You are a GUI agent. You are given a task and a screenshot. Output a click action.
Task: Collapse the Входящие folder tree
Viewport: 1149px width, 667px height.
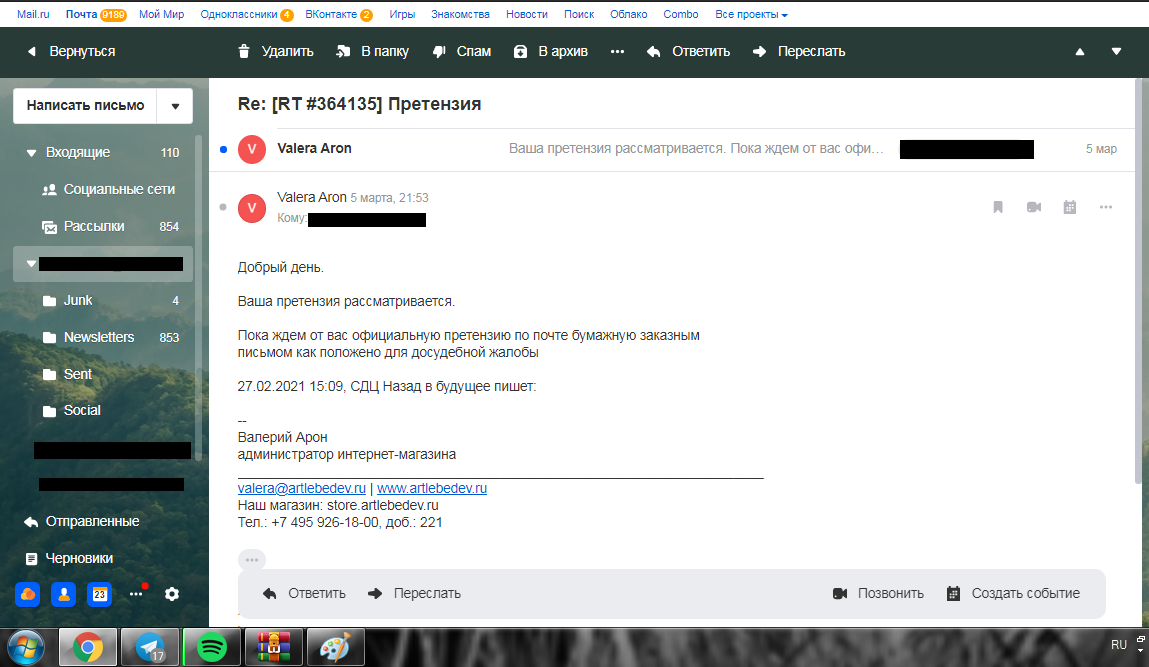30,153
